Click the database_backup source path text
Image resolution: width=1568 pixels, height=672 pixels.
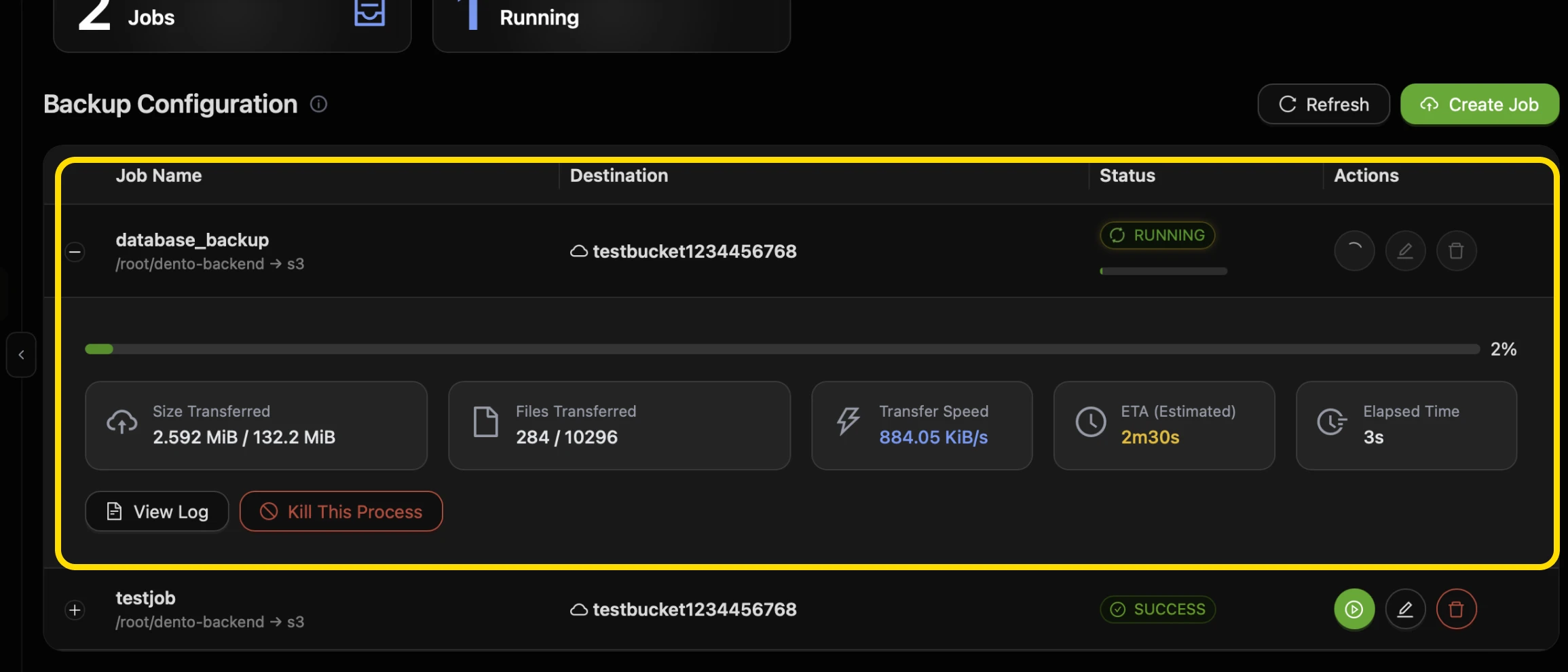(210, 264)
